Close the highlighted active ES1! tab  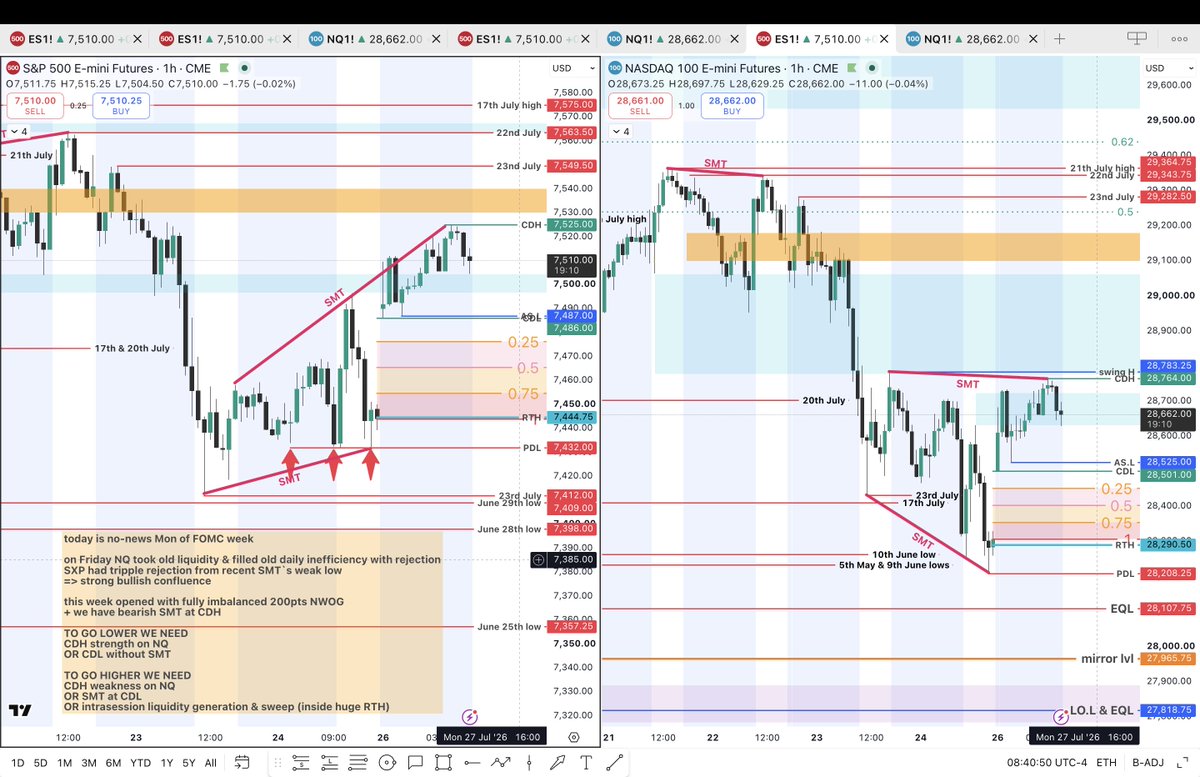[883, 39]
